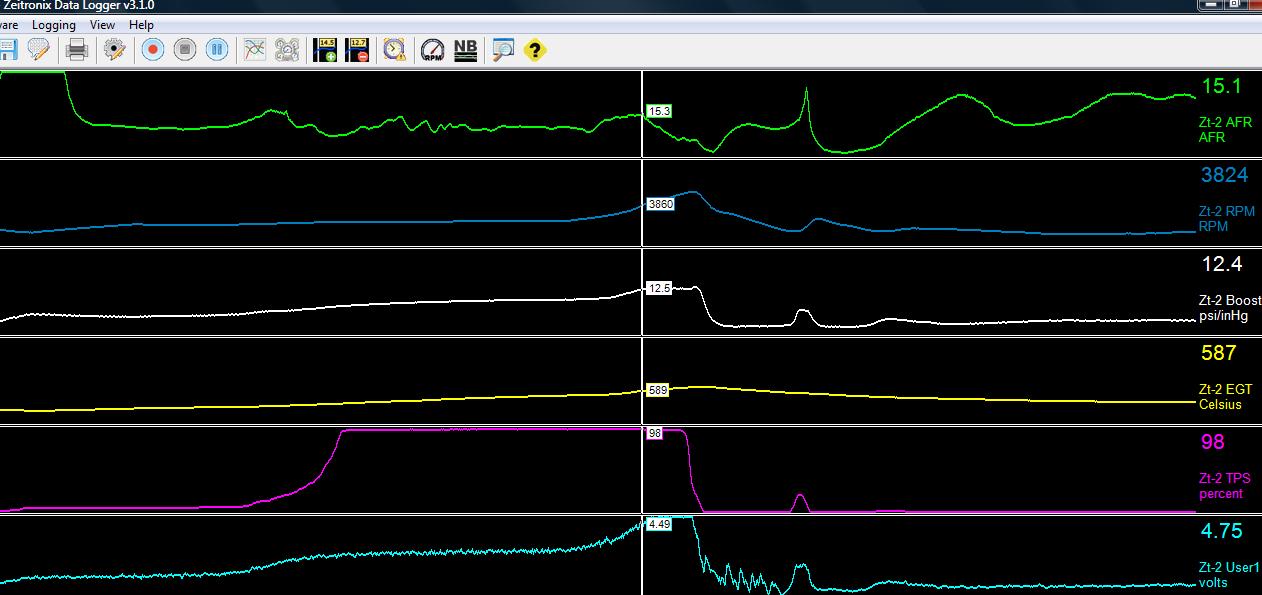
Task: Open the Logging menu
Action: [54, 24]
